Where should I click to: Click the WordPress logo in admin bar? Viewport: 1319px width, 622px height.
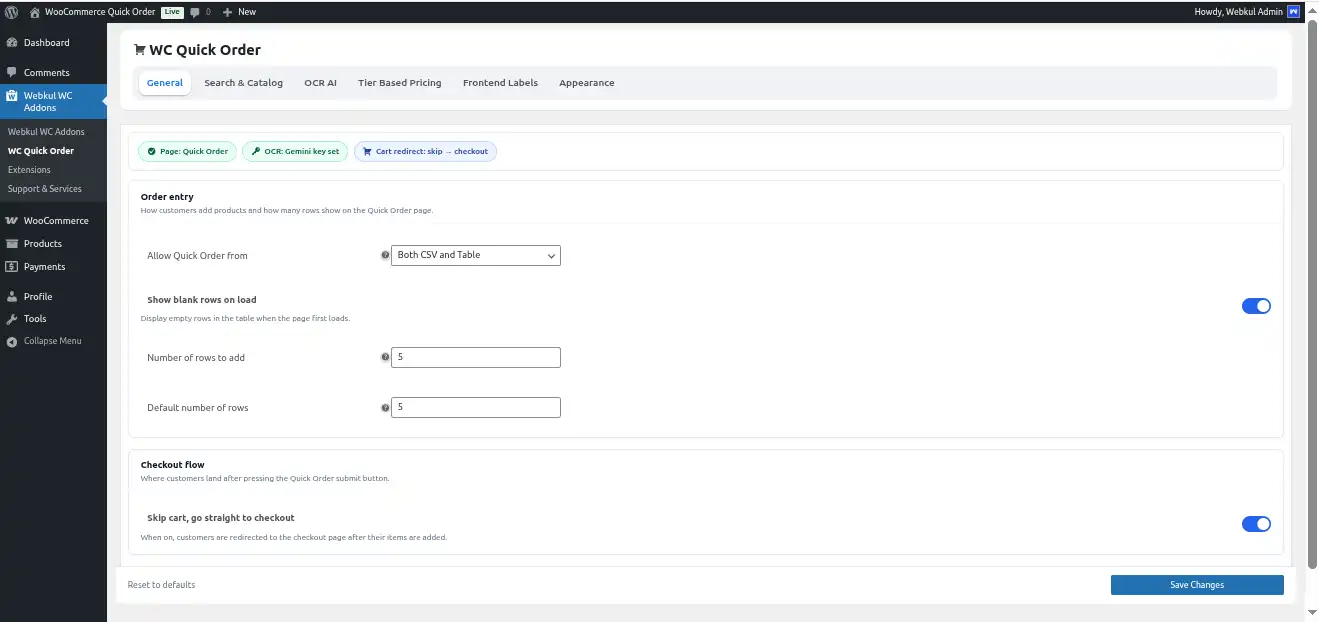point(11,11)
